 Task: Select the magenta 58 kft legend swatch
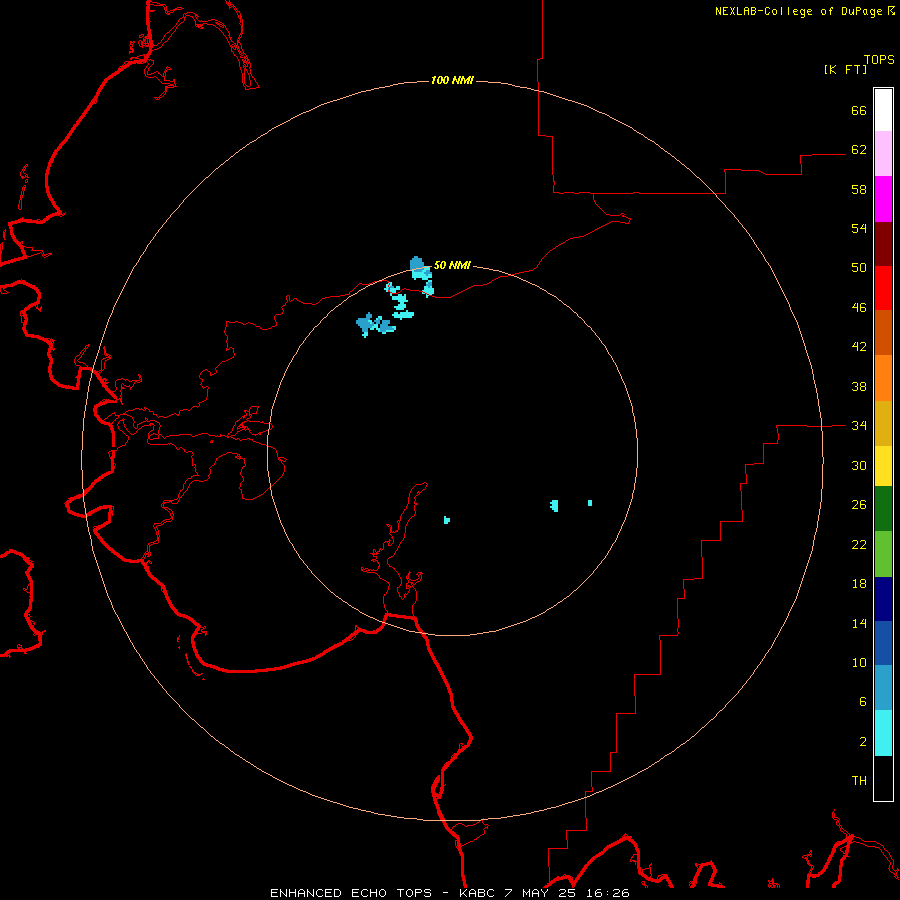(x=883, y=199)
